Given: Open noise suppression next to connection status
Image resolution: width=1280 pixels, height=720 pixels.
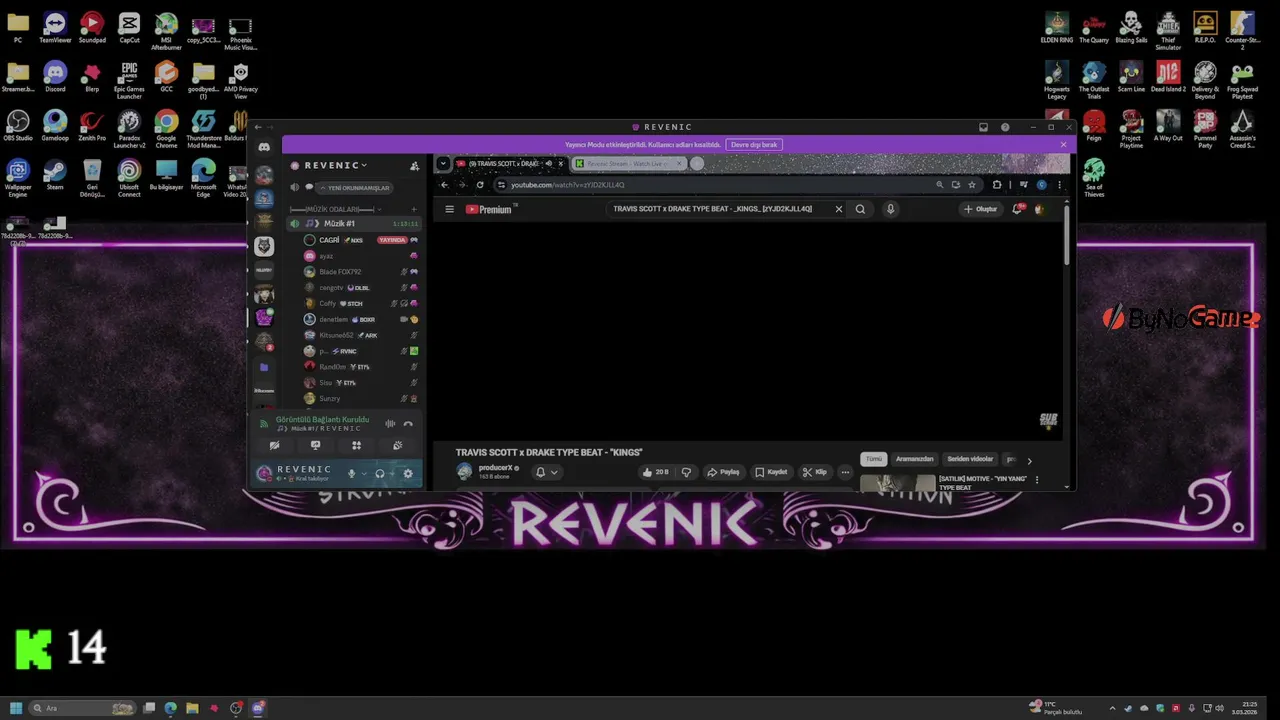Looking at the screenshot, I should 390,424.
